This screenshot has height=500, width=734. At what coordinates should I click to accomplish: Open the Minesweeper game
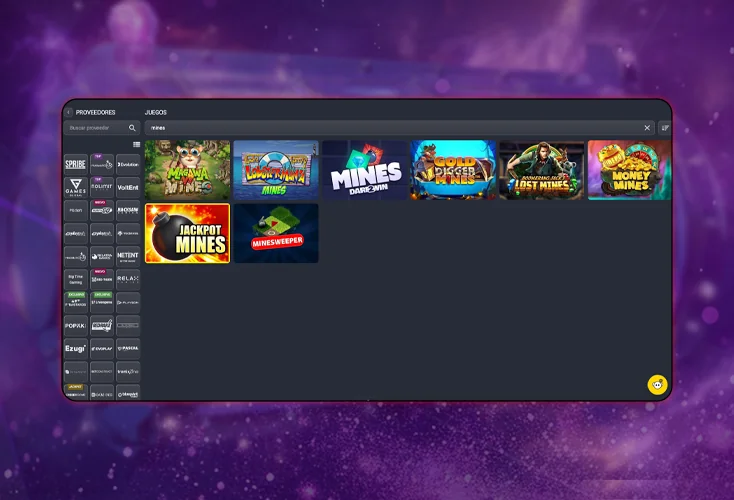point(276,233)
